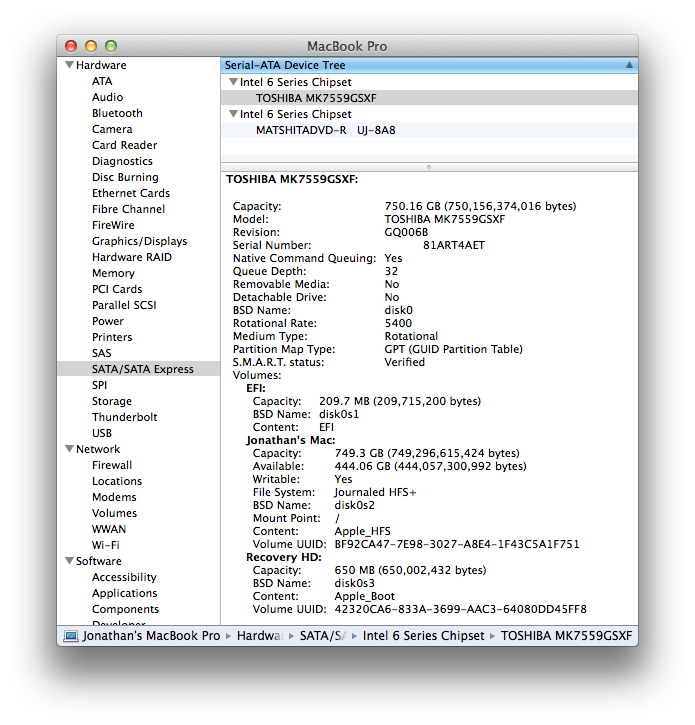Select Thunderbolt in the sidebar
The width and height of the screenshot is (695, 725).
pos(124,417)
